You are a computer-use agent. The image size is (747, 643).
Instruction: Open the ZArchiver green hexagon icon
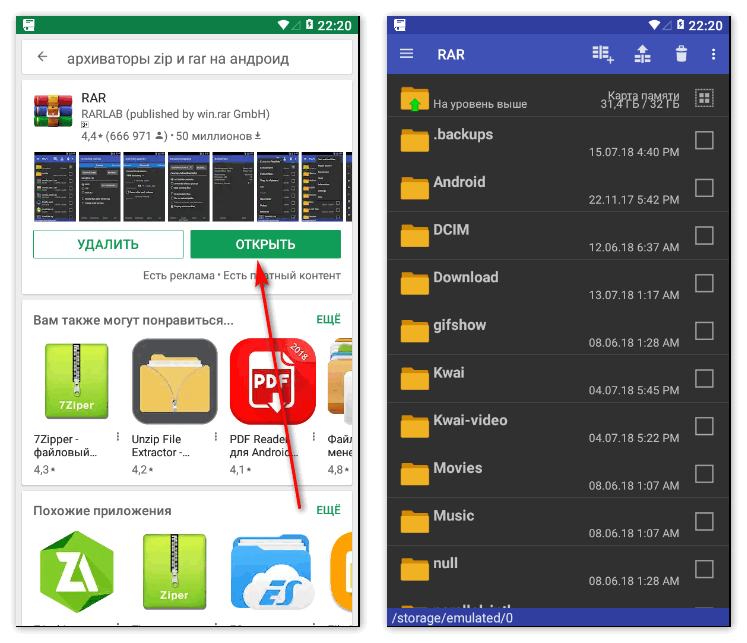coord(77,572)
